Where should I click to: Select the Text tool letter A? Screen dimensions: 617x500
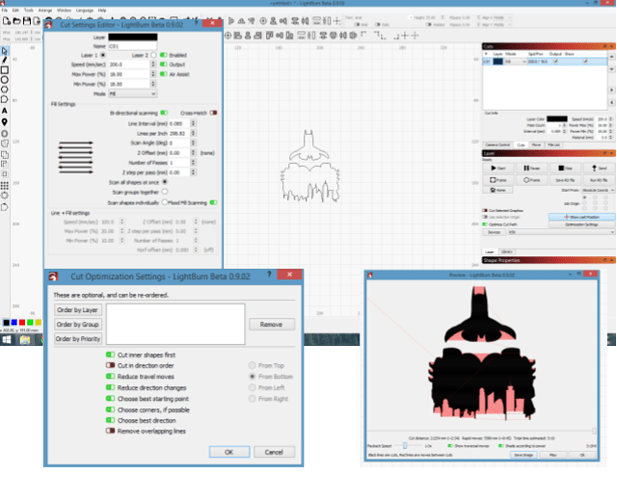4,111
